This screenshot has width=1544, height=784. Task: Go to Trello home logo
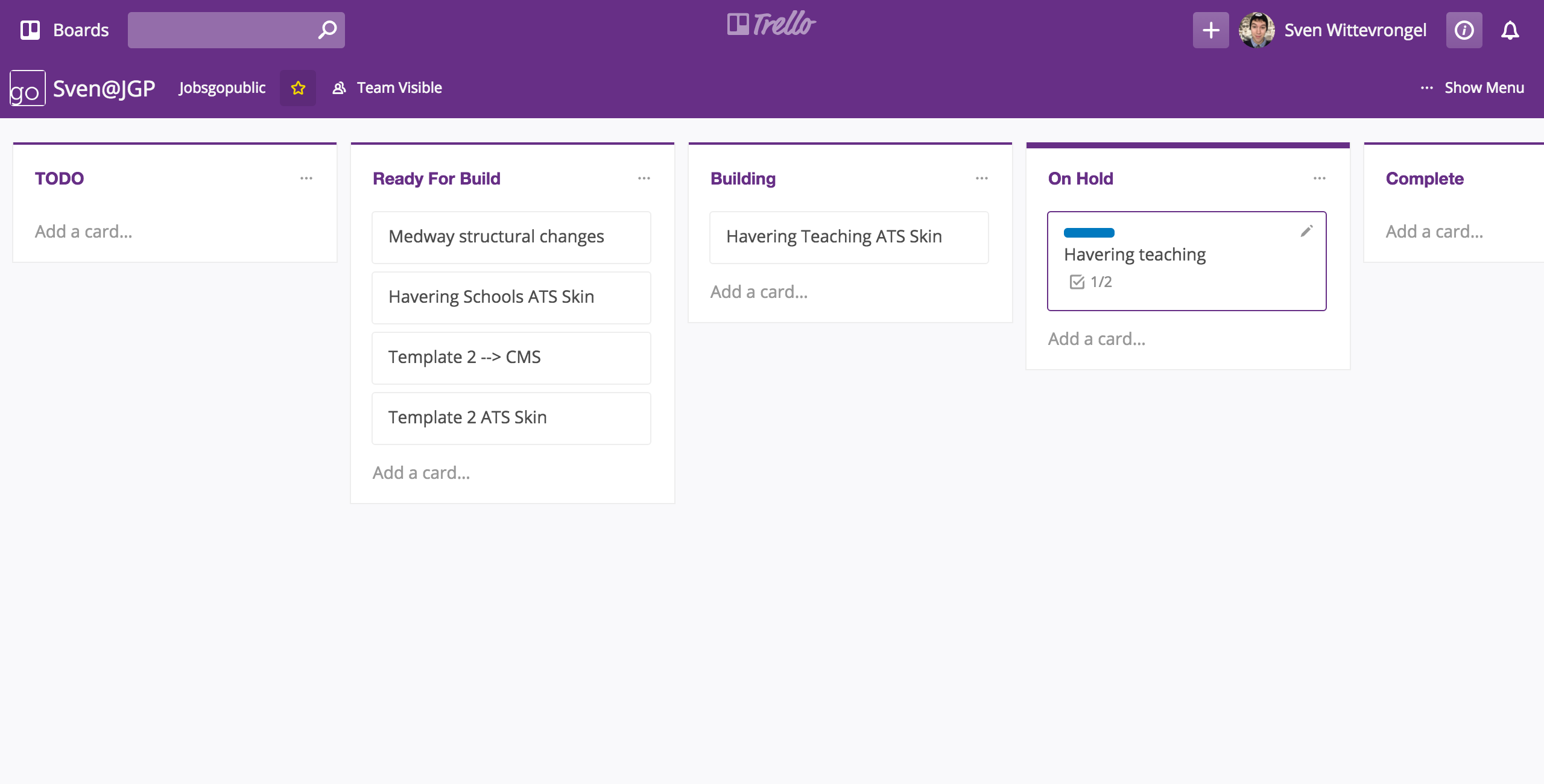(x=771, y=24)
